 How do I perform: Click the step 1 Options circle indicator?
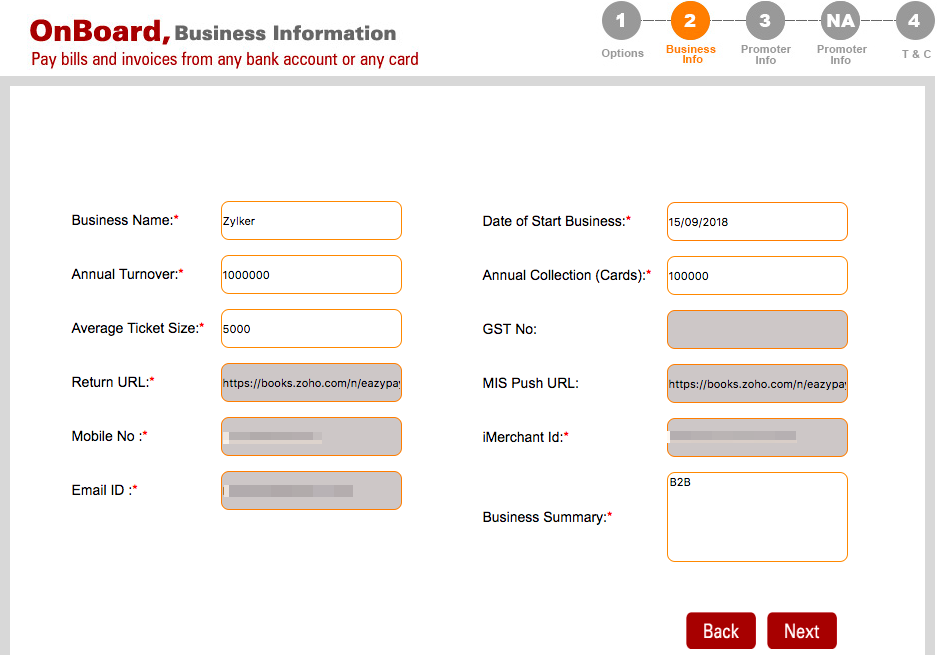click(x=621, y=20)
